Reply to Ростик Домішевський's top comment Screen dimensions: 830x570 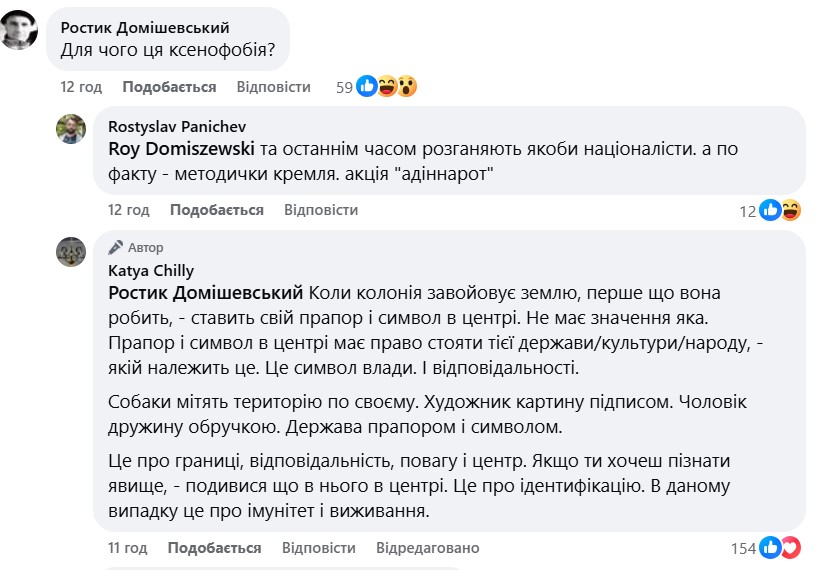(x=273, y=87)
